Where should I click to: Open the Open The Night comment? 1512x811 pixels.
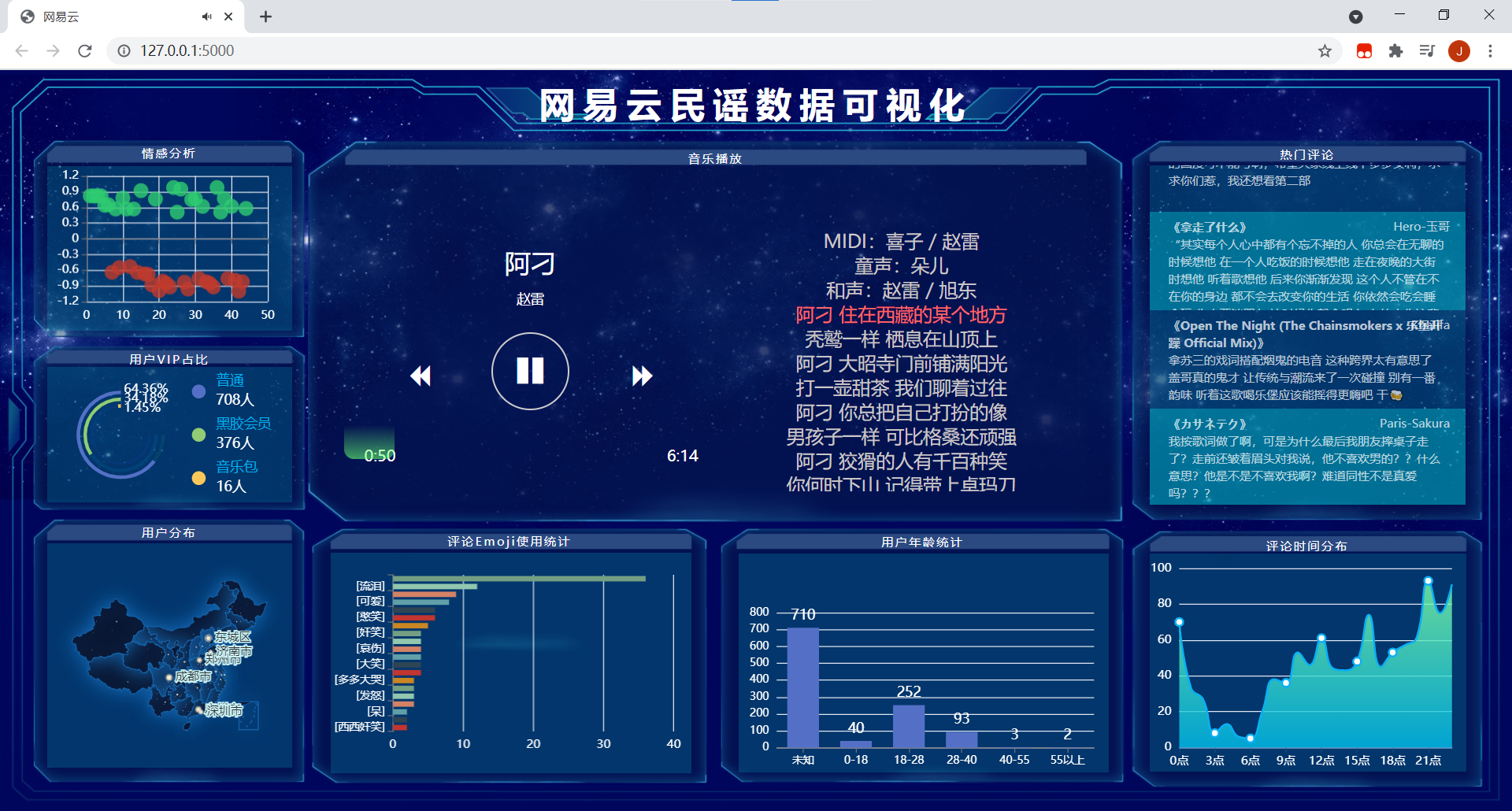[x=1307, y=359]
